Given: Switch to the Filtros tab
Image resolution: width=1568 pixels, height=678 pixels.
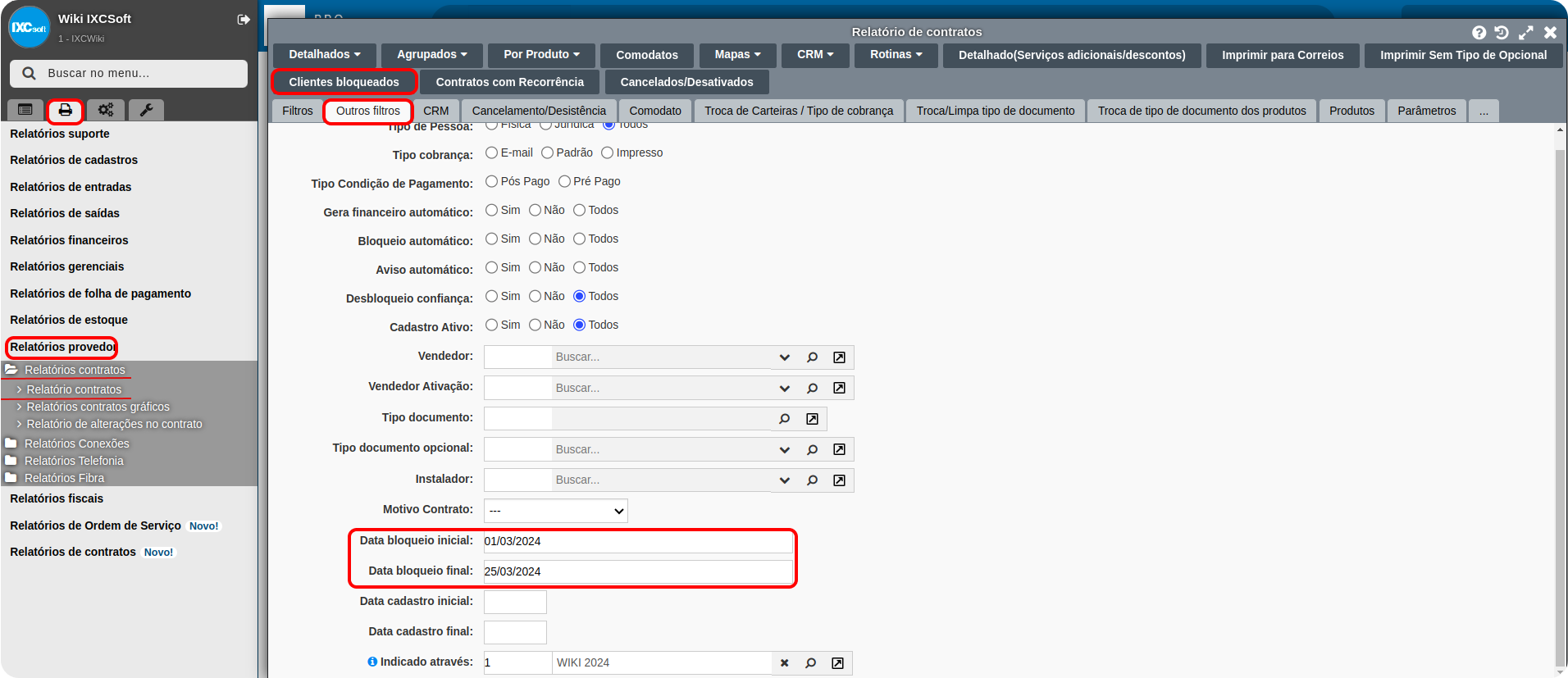Looking at the screenshot, I should pos(297,111).
